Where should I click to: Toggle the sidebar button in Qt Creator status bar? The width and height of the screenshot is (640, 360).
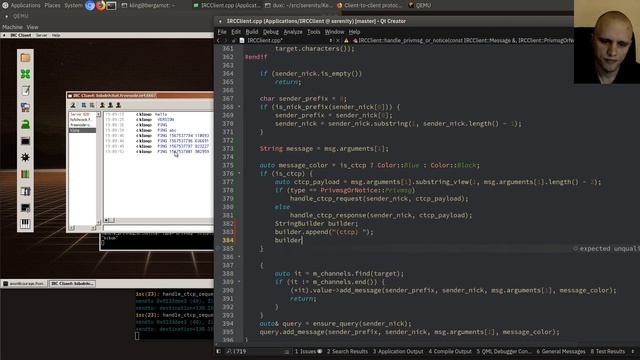click(x=218, y=351)
